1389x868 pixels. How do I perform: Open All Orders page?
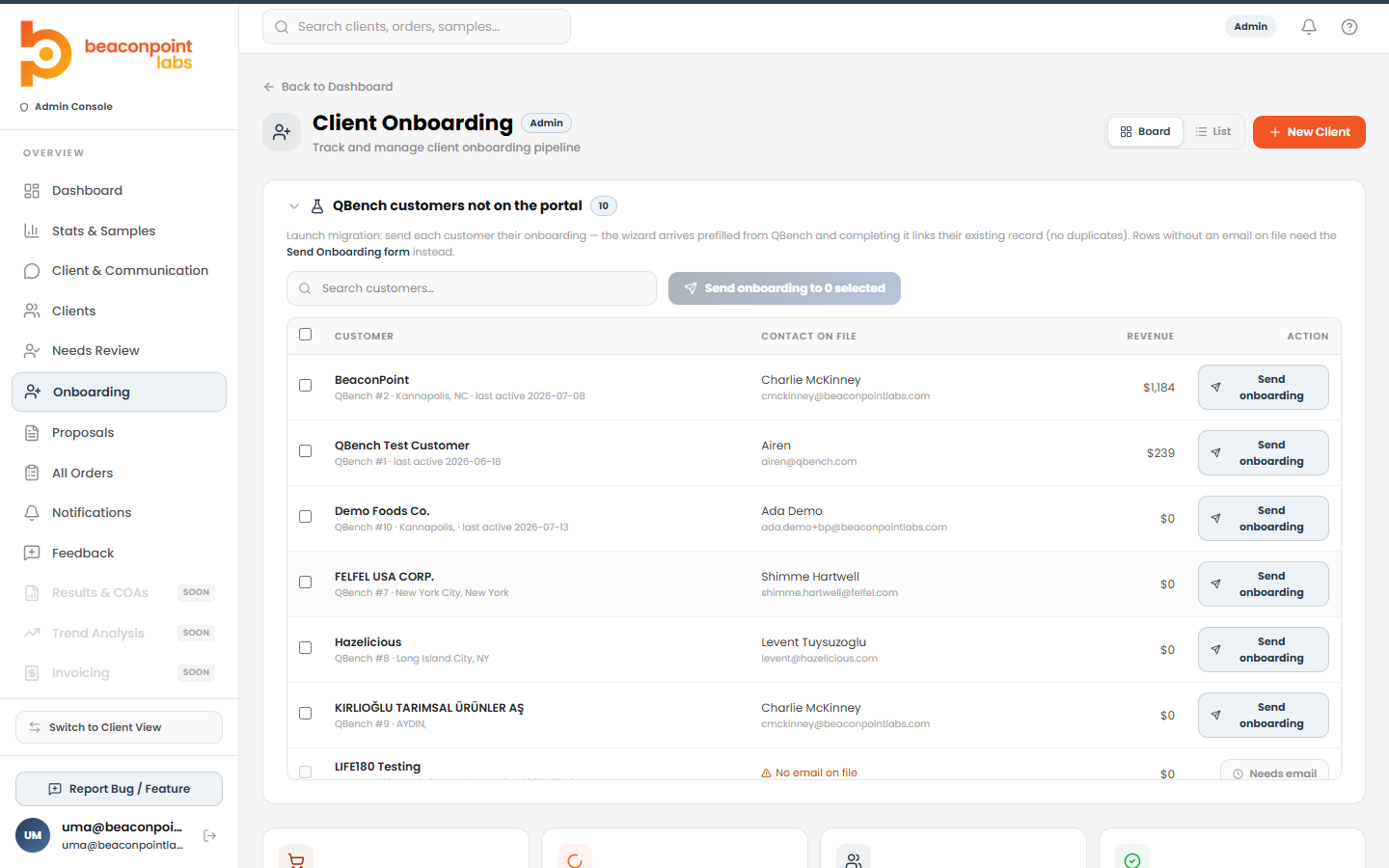[120, 474]
